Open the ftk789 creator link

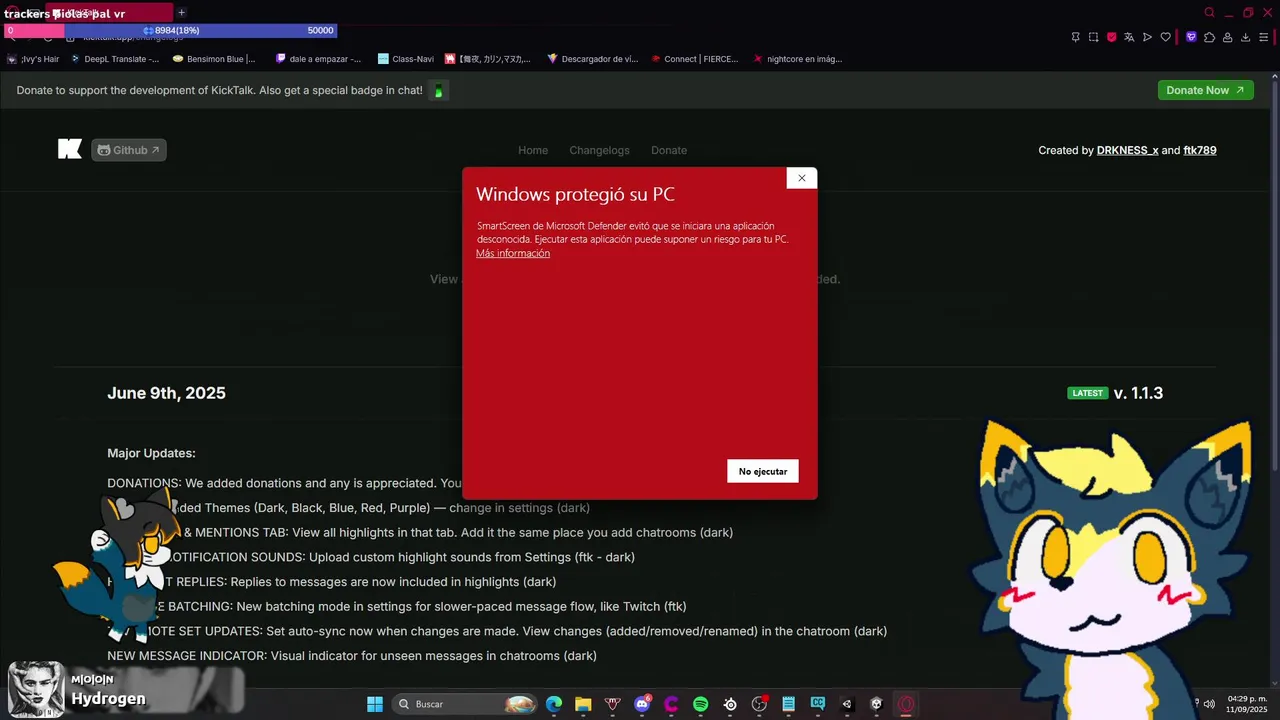point(1200,150)
